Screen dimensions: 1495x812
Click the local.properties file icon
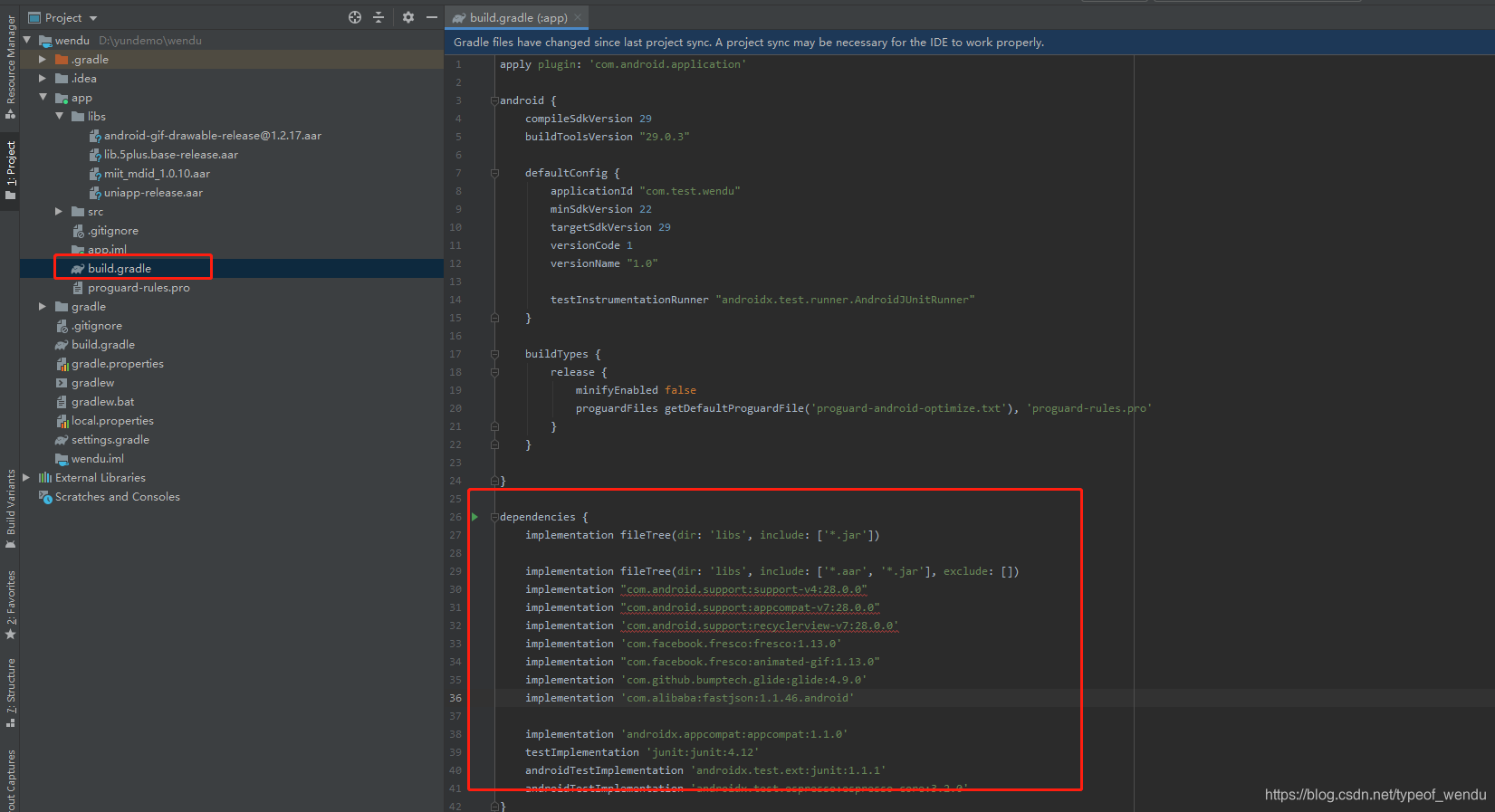point(62,421)
